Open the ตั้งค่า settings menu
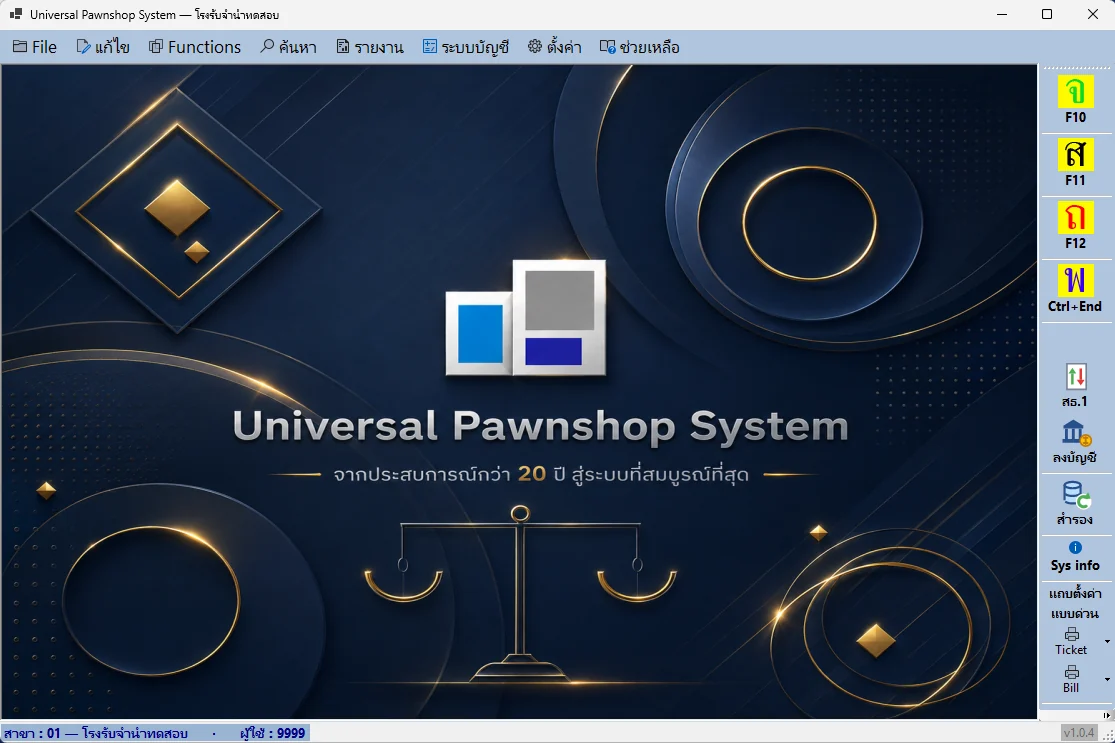This screenshot has height=743, width=1115. pos(555,47)
